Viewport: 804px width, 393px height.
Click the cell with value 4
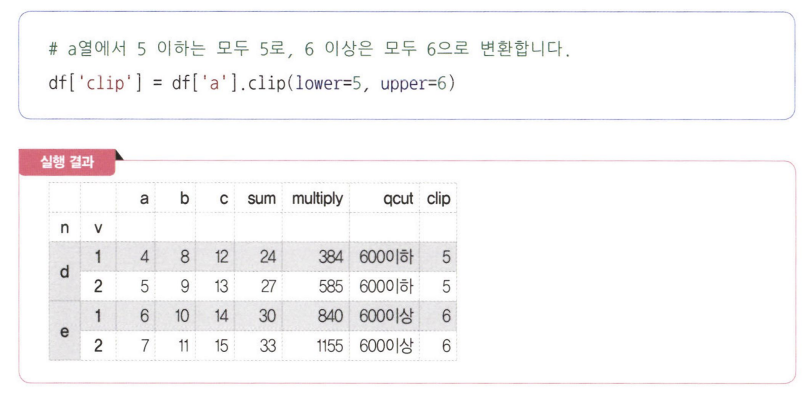point(136,257)
